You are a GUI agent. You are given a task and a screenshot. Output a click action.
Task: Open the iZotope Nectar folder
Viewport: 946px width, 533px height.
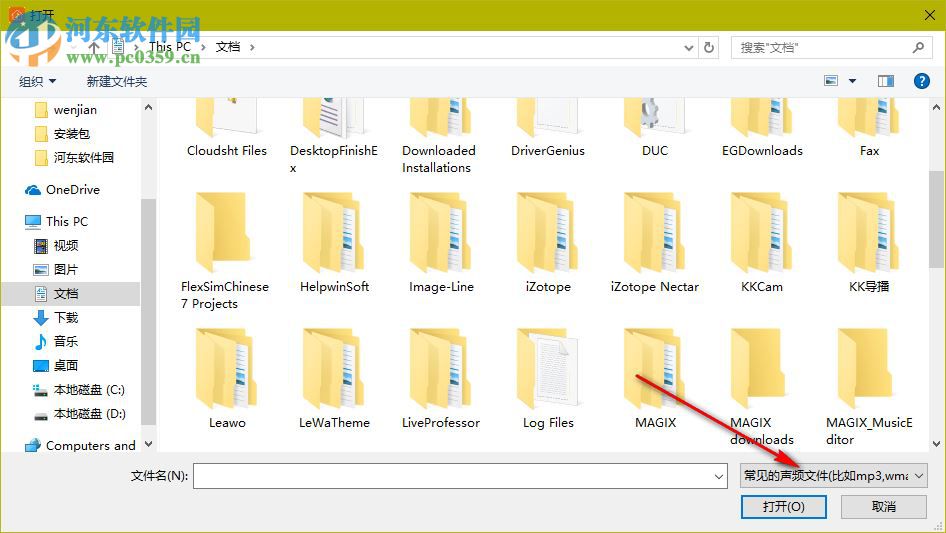(x=655, y=243)
